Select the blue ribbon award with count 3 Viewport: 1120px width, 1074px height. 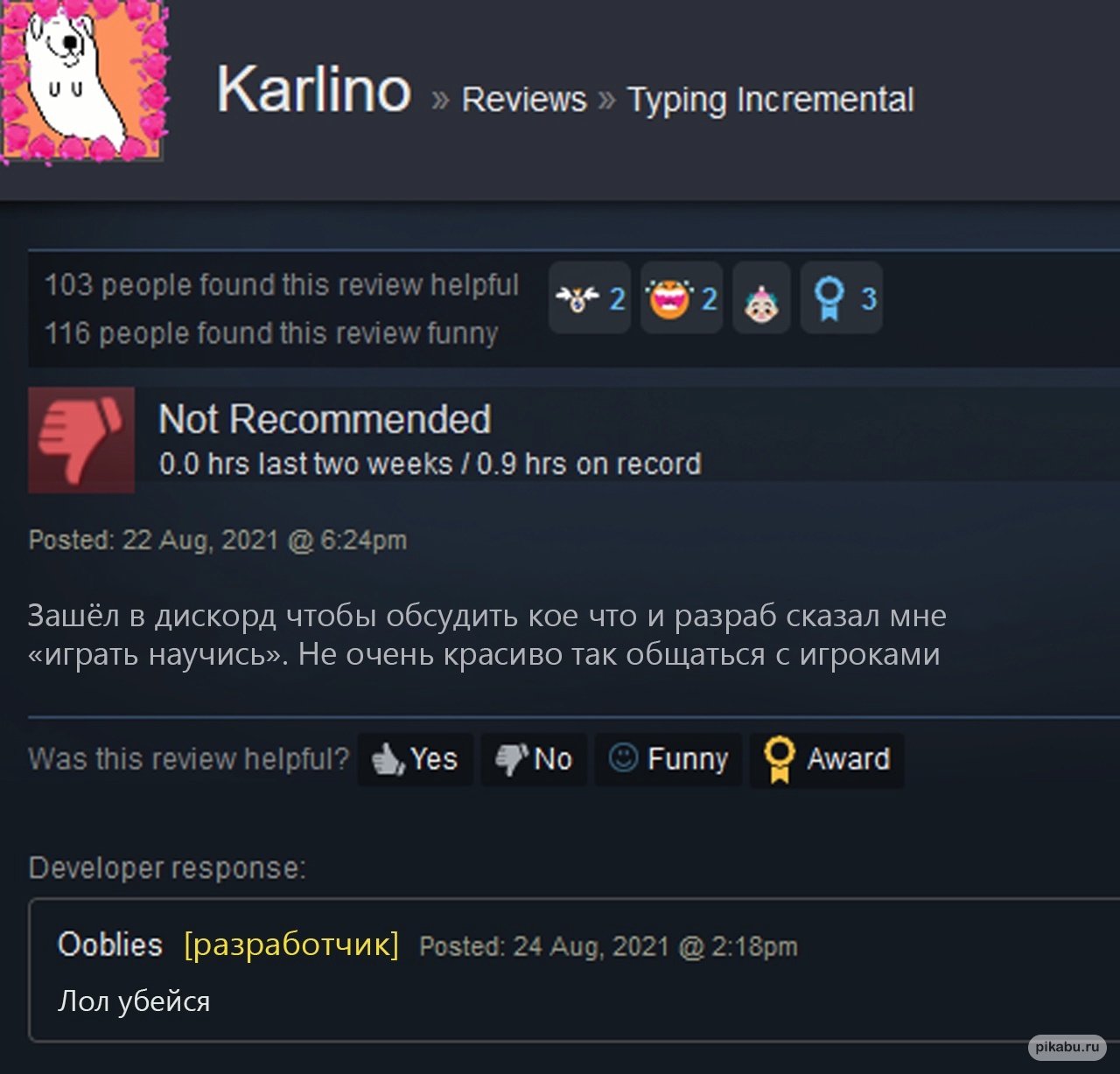(x=842, y=297)
